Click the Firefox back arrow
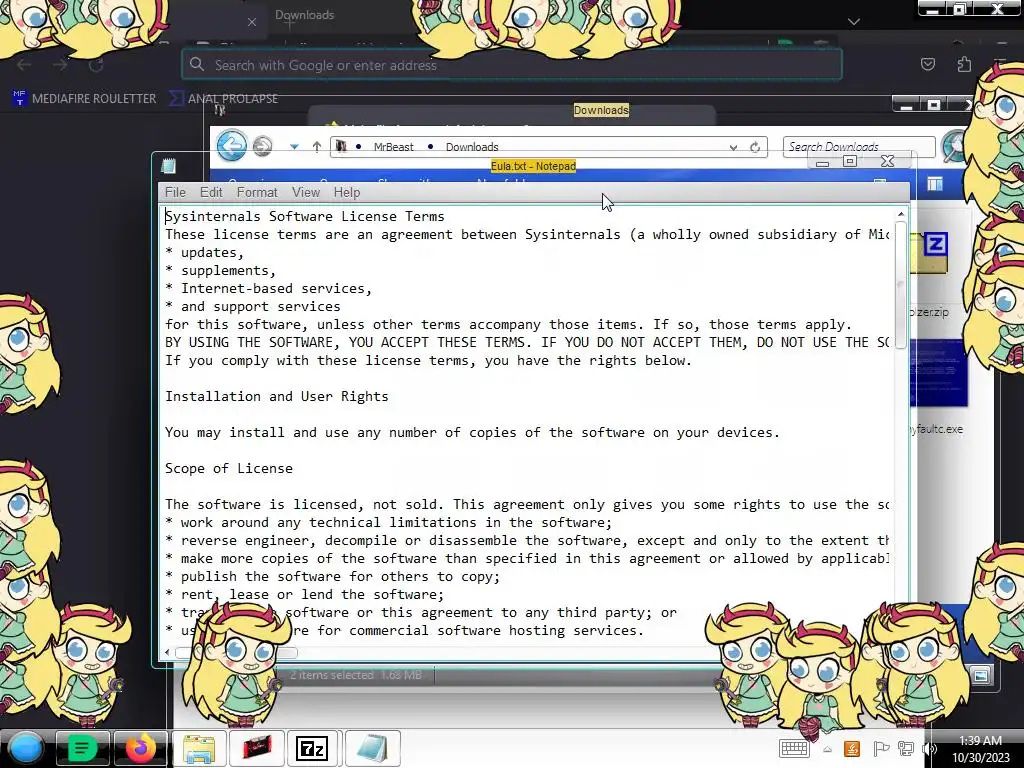 tap(24, 65)
